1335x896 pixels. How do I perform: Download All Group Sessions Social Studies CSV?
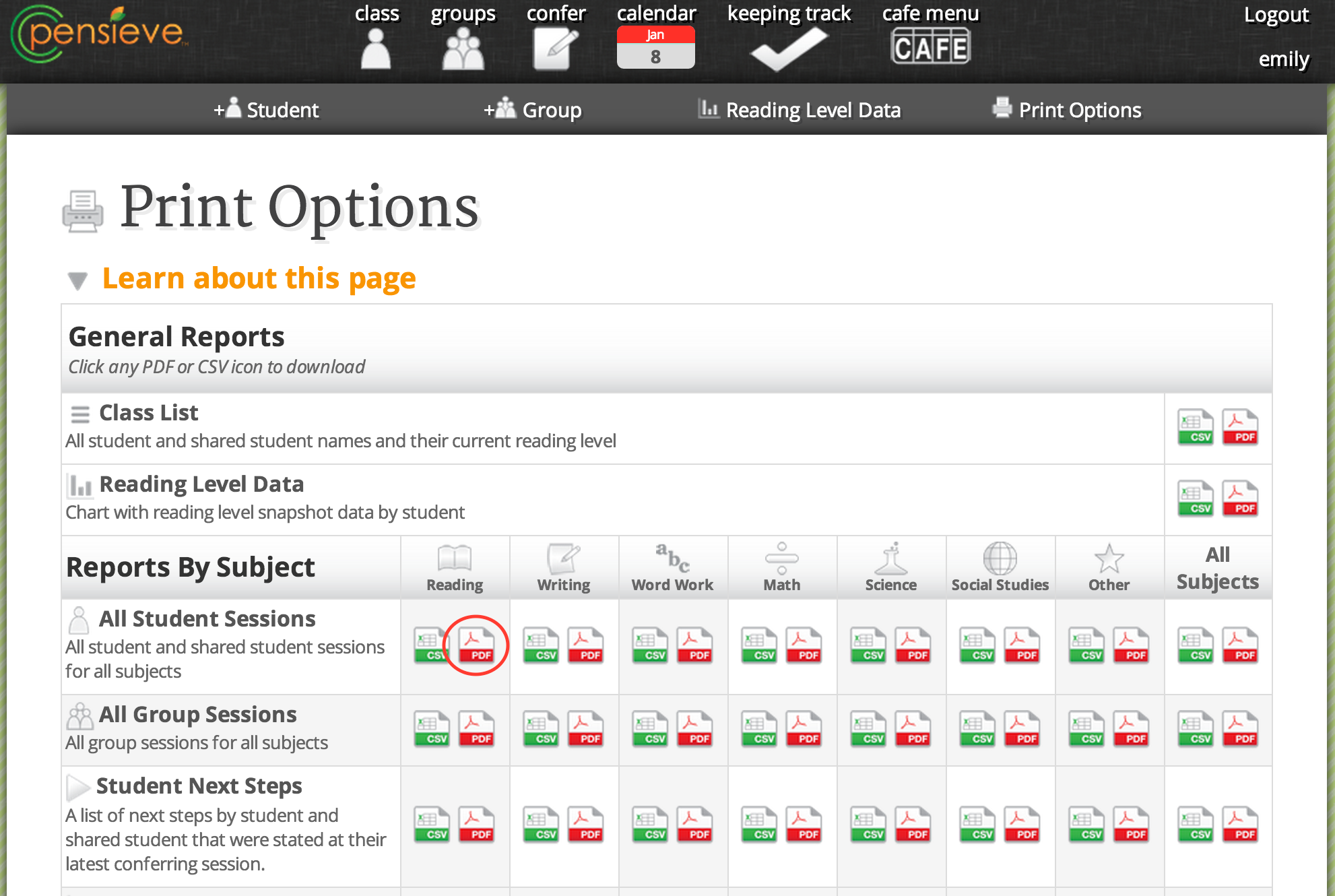click(977, 729)
